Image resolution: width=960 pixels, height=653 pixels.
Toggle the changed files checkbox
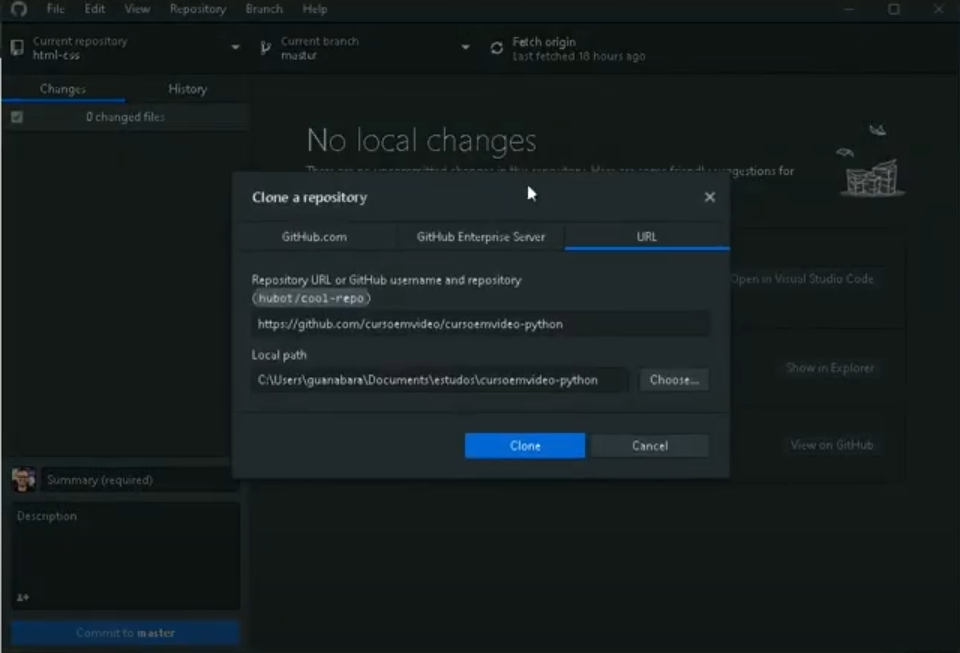click(x=17, y=117)
